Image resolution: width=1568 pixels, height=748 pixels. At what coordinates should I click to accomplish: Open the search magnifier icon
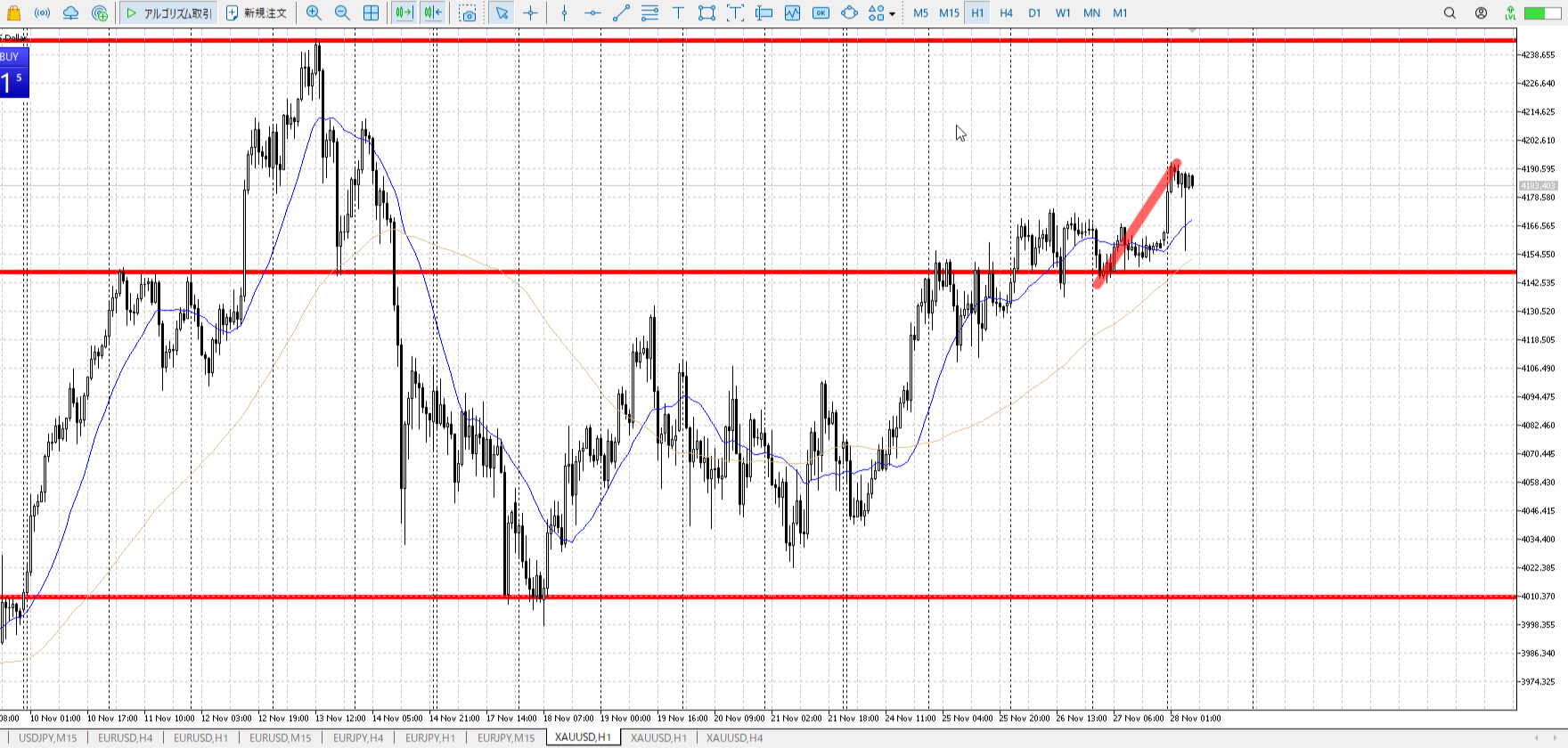pyautogui.click(x=1450, y=13)
